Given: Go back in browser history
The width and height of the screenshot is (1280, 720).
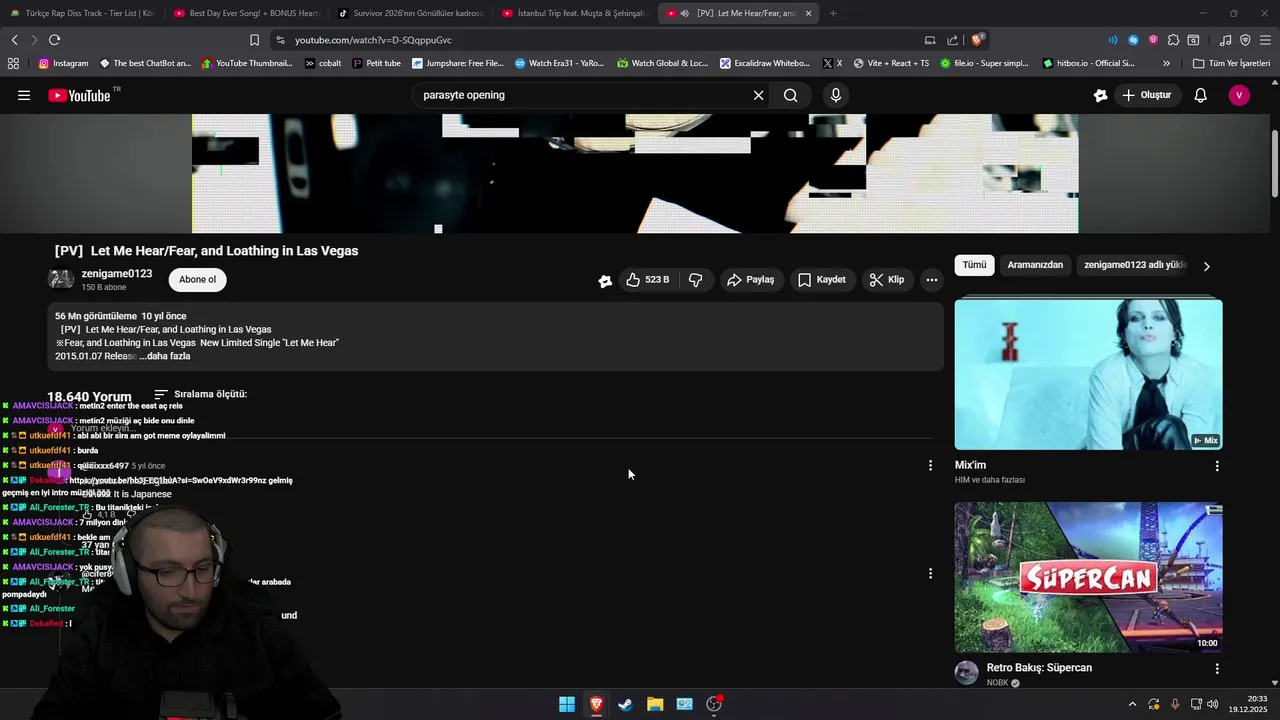Looking at the screenshot, I should [15, 40].
